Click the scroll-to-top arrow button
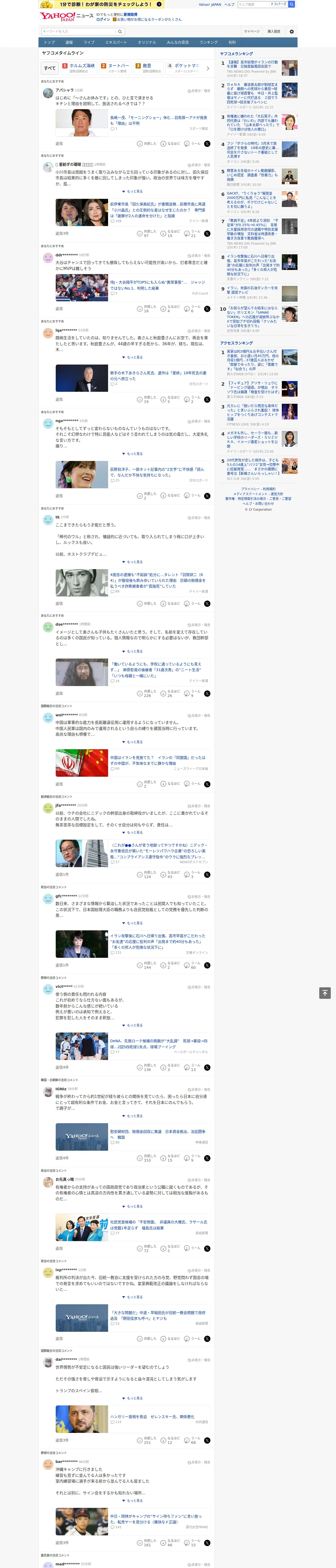The height and width of the screenshot is (1568, 336). pyautogui.click(x=325, y=993)
